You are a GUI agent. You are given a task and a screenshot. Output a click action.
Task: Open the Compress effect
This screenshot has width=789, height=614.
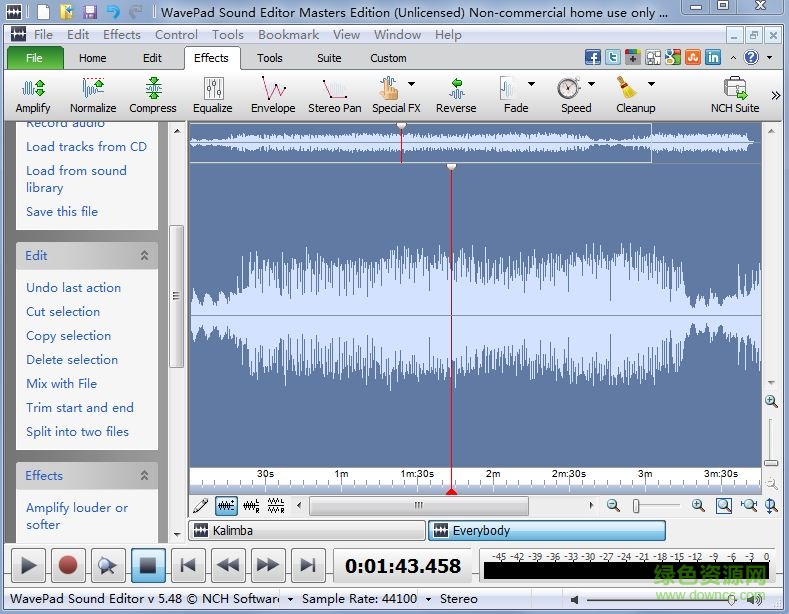(153, 95)
